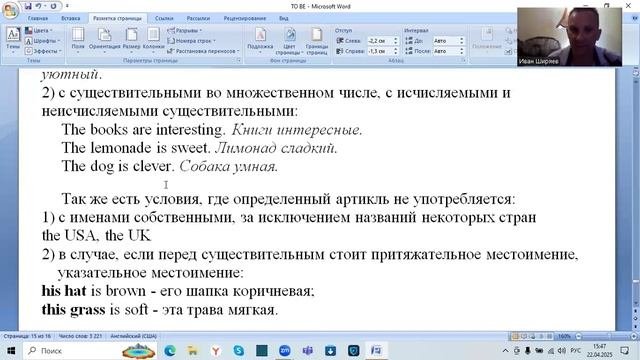Click the Word app icon in taskbar
The width and height of the screenshot is (640, 360).
pyautogui.click(x=376, y=351)
